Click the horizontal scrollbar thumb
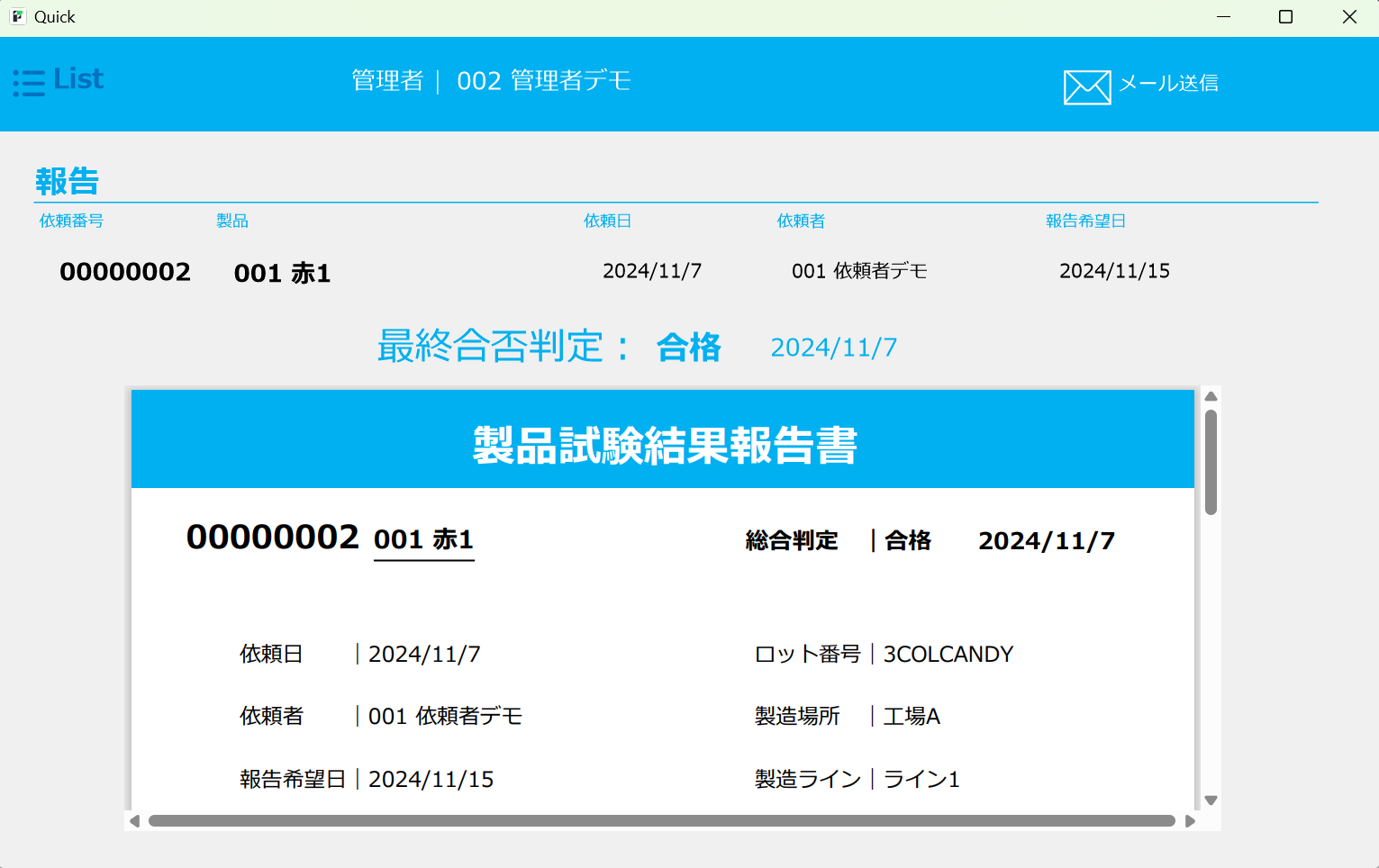 click(661, 820)
